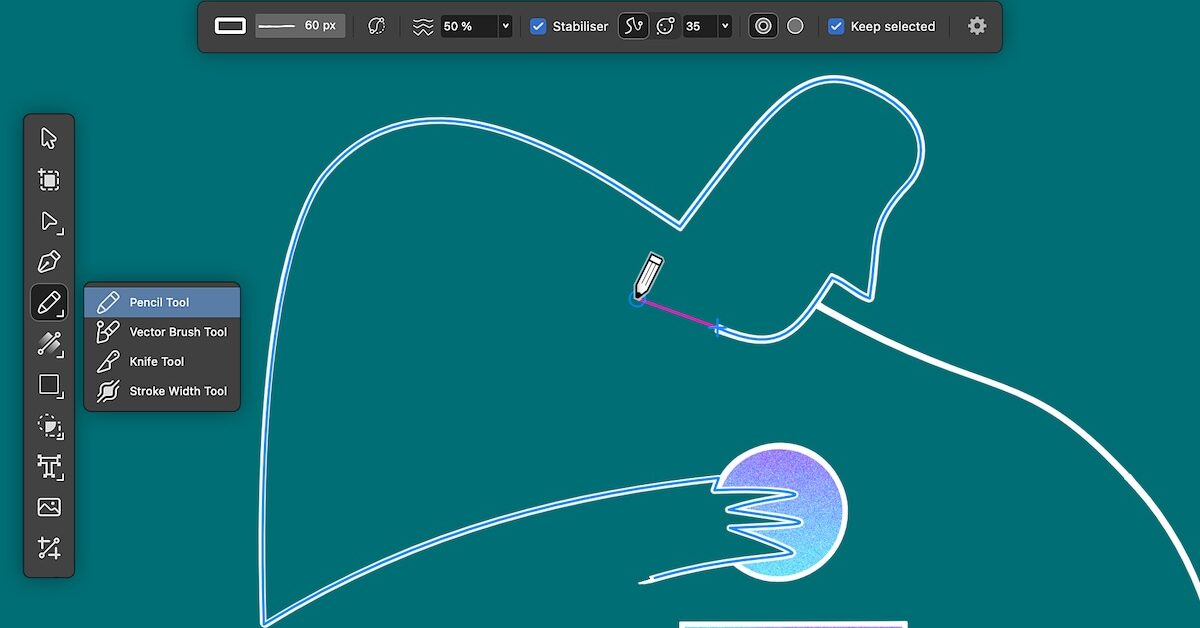Disable the Stabiliser checkbox
The height and width of the screenshot is (628, 1200).
pyautogui.click(x=538, y=26)
